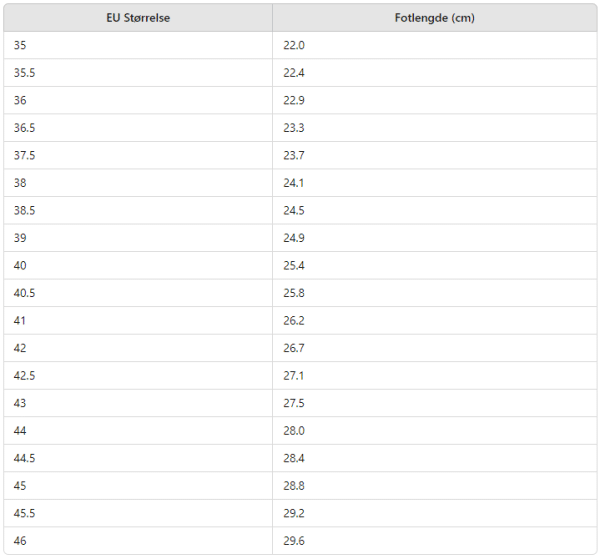Select the EU size 40.5 cell
The width and height of the screenshot is (600, 559).
click(25, 293)
